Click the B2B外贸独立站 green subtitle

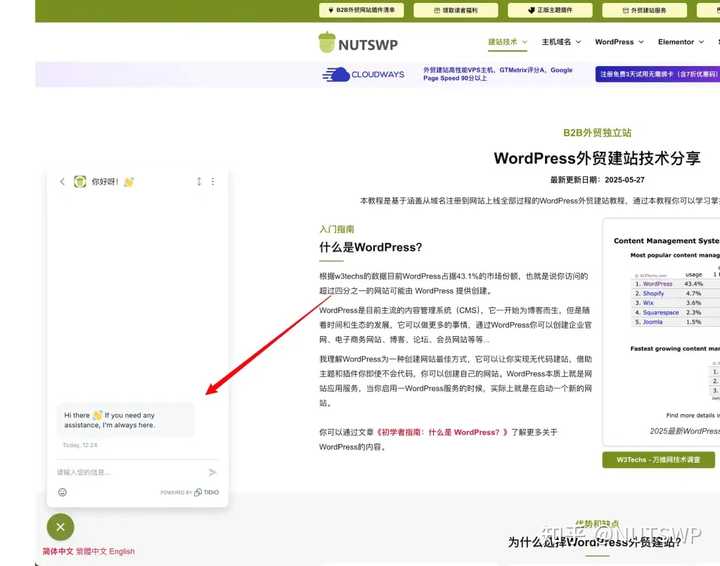[597, 133]
